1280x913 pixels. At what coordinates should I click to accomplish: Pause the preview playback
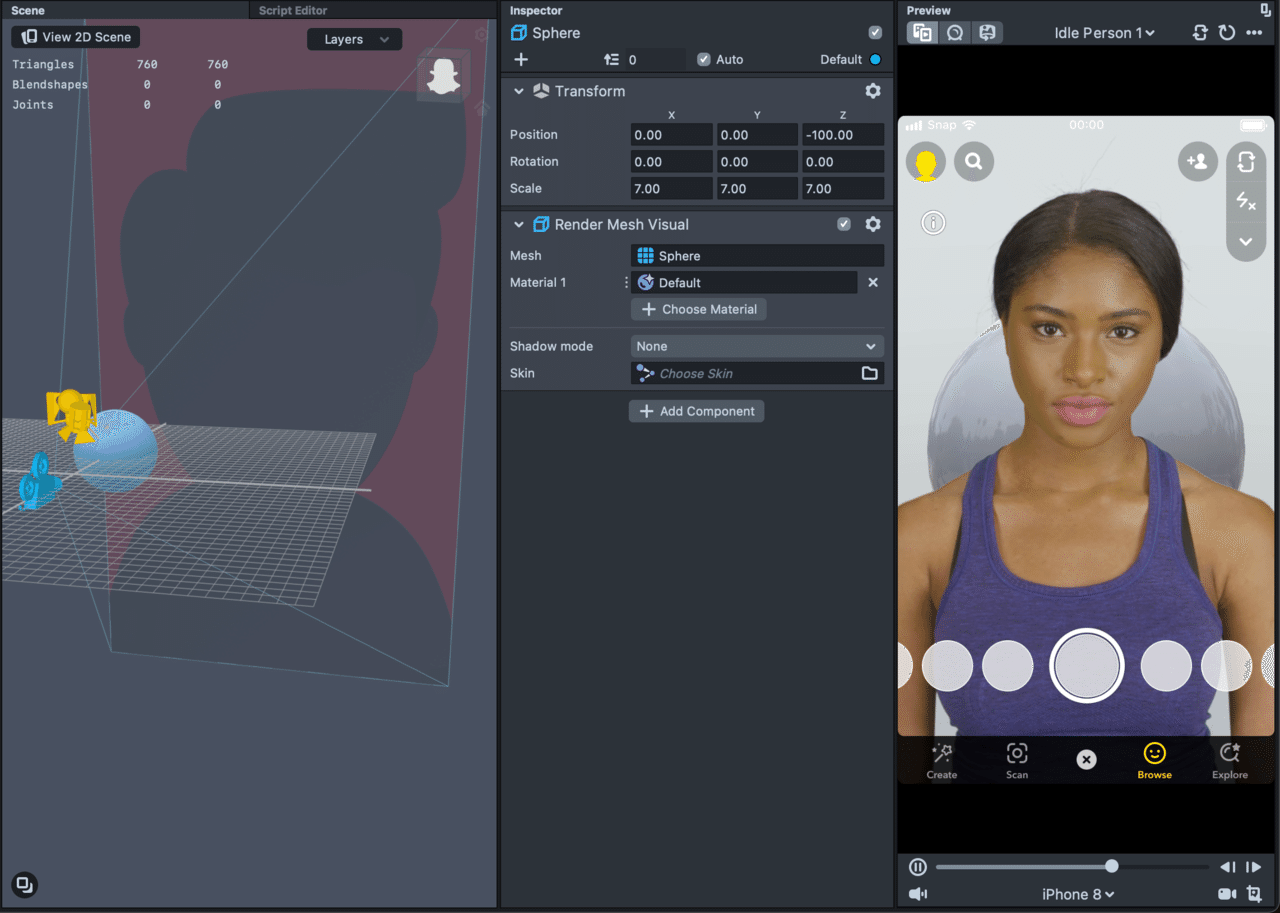point(918,867)
